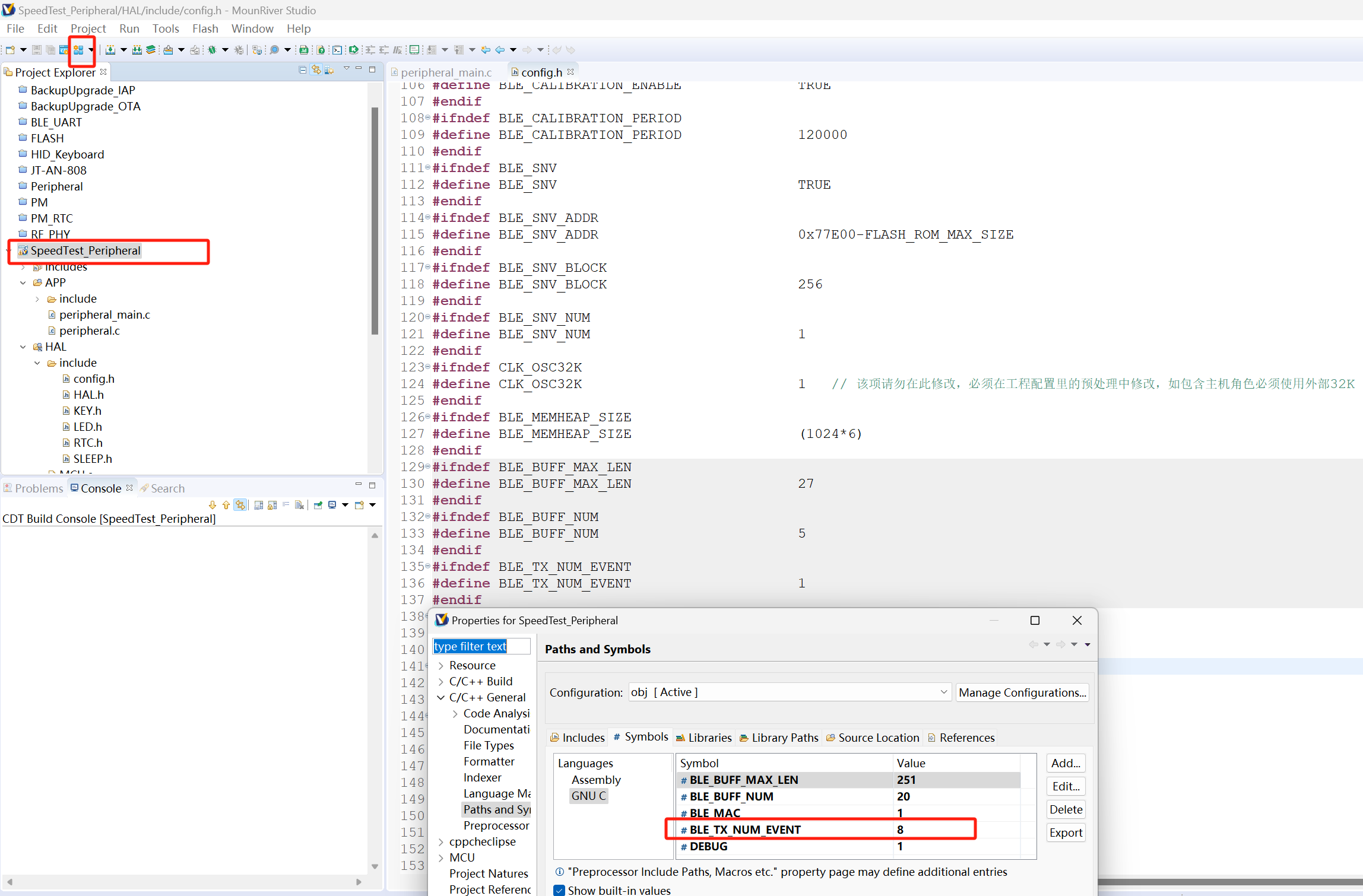Image resolution: width=1363 pixels, height=896 pixels.
Task: Collapse All in Project Explorer
Action: (303, 70)
